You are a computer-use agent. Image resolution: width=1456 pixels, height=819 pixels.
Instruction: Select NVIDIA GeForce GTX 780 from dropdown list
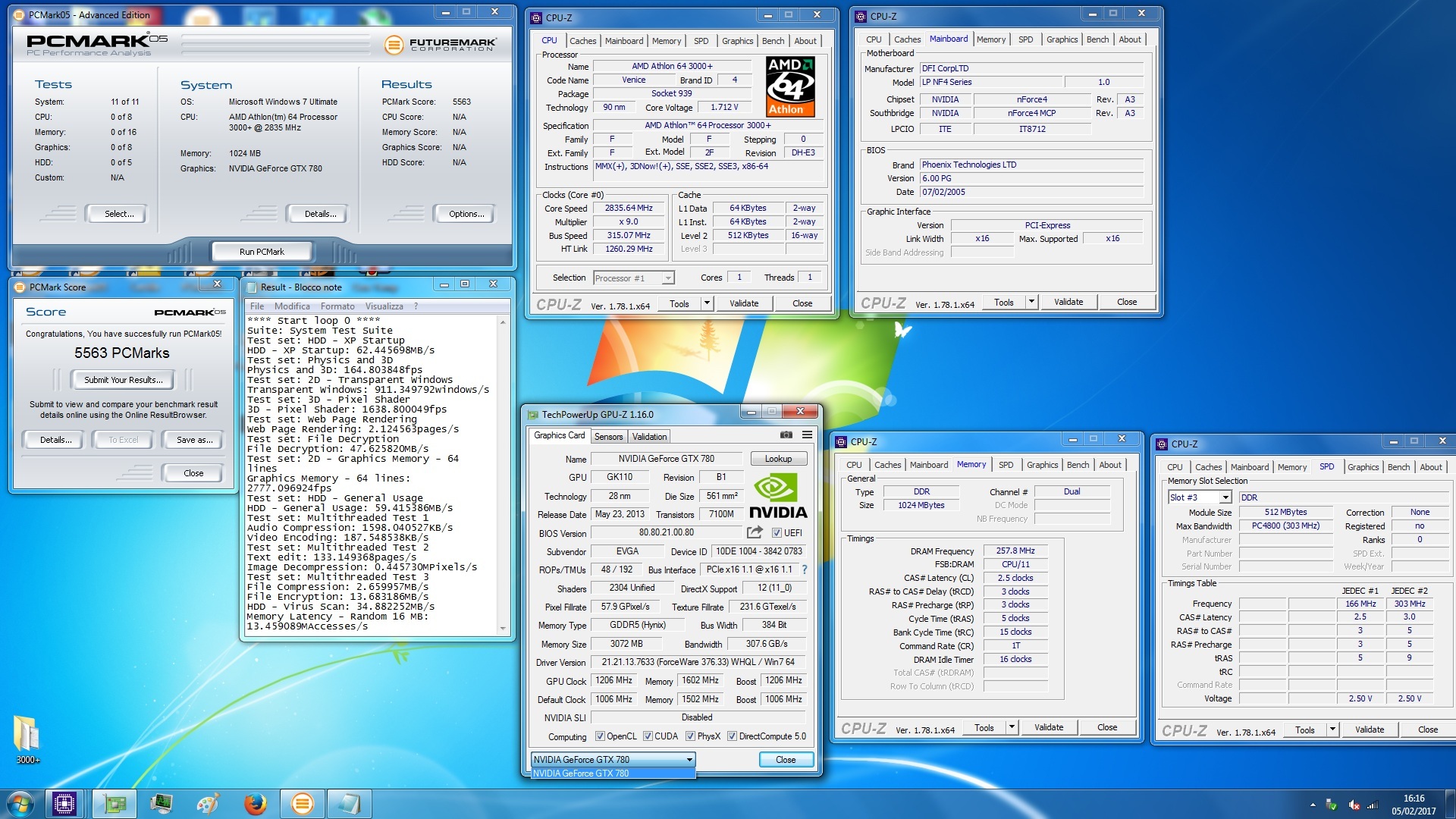613,773
